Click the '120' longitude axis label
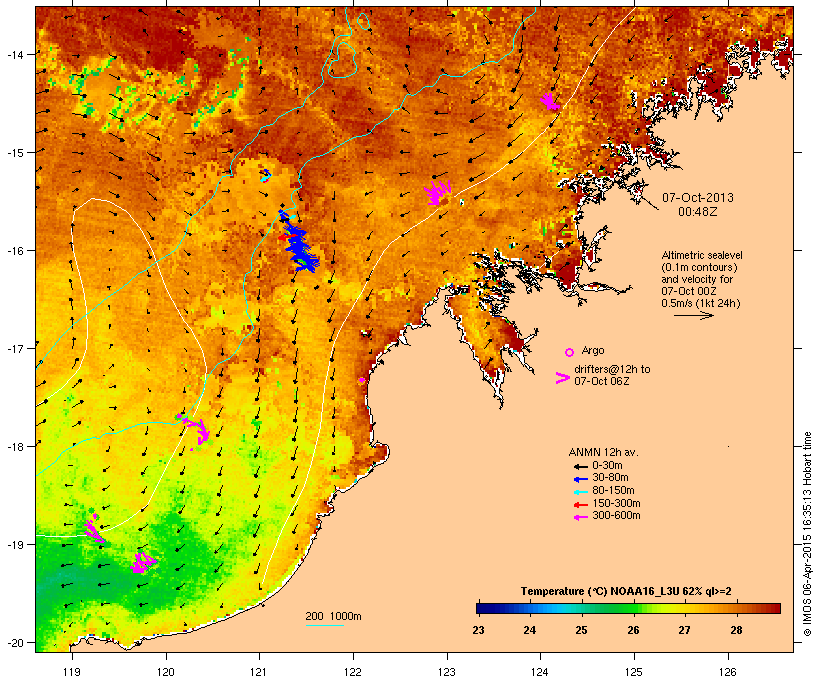Image resolution: width=820 pixels, height=680 pixels. [166, 672]
